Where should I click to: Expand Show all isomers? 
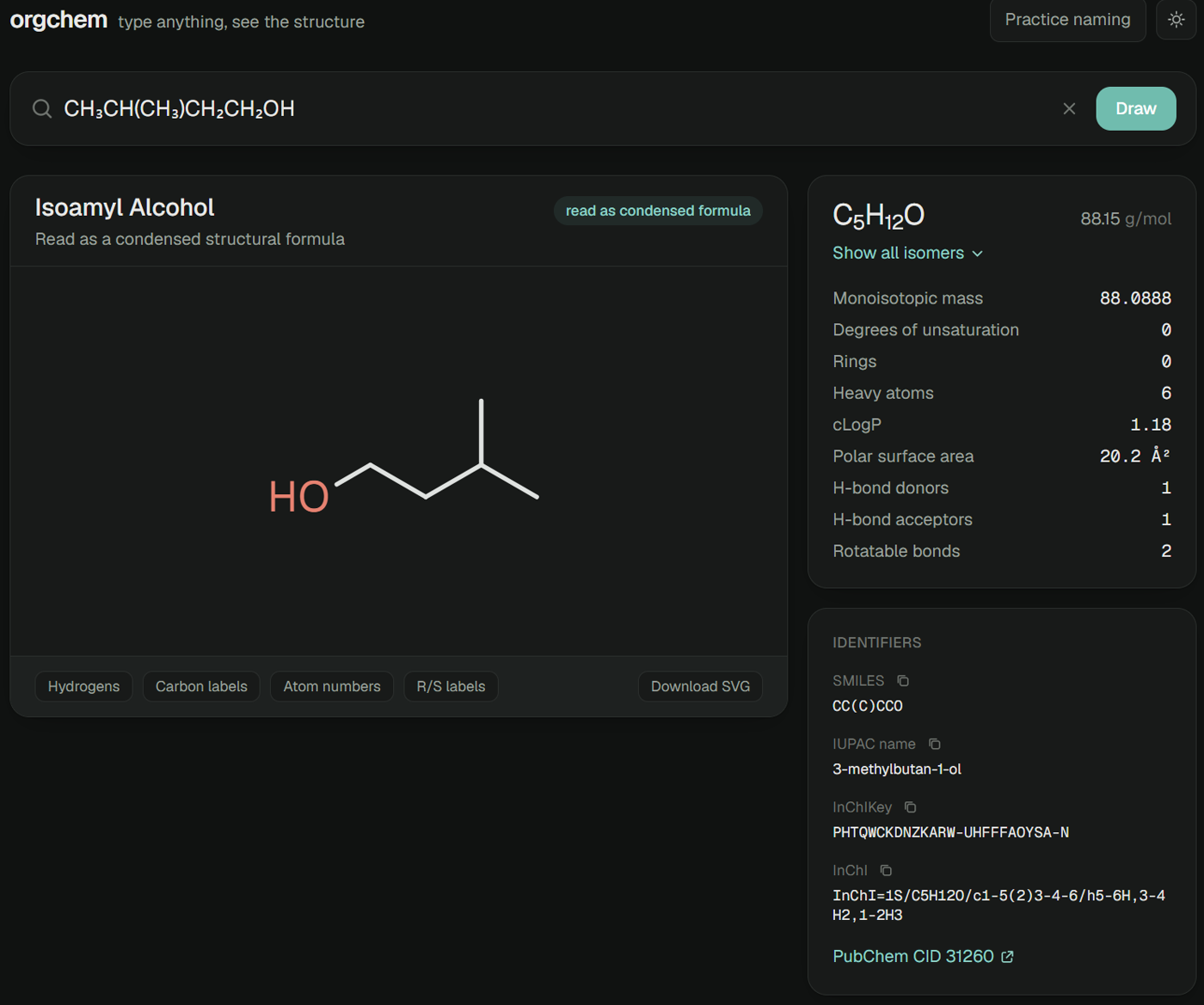[x=907, y=253]
